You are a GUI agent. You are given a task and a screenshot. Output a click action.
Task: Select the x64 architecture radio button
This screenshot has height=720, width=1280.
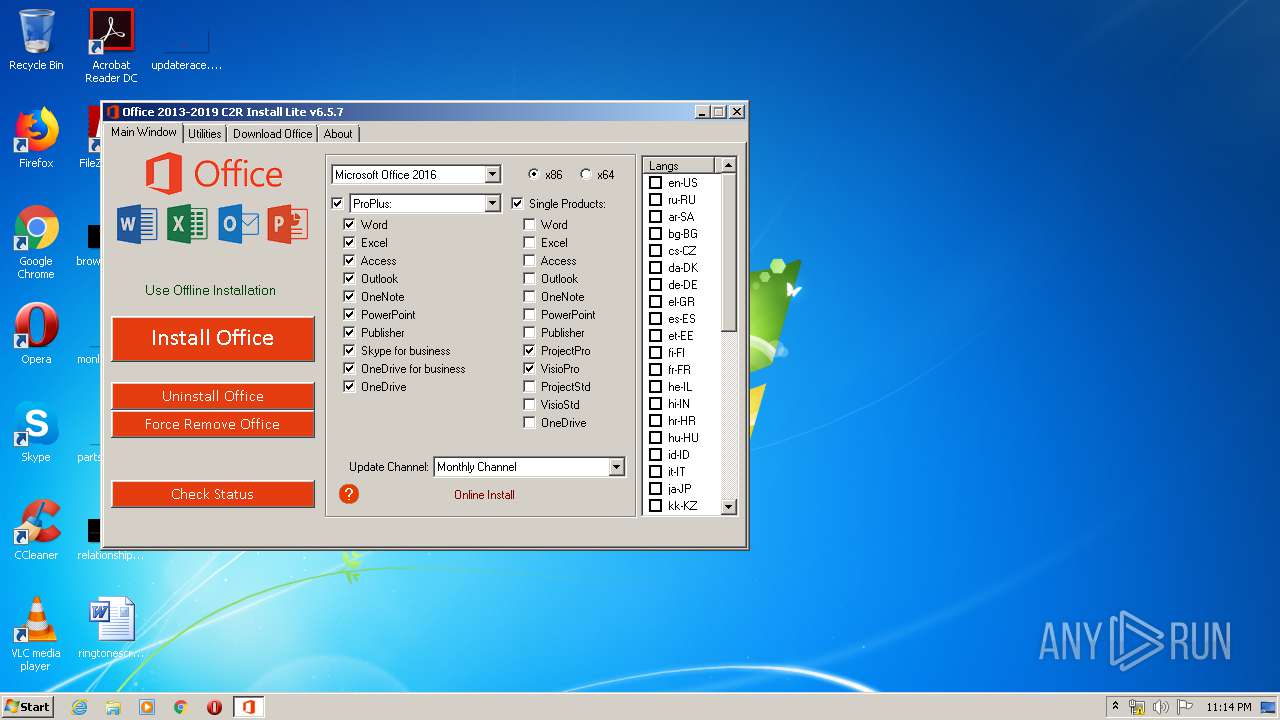click(x=585, y=174)
